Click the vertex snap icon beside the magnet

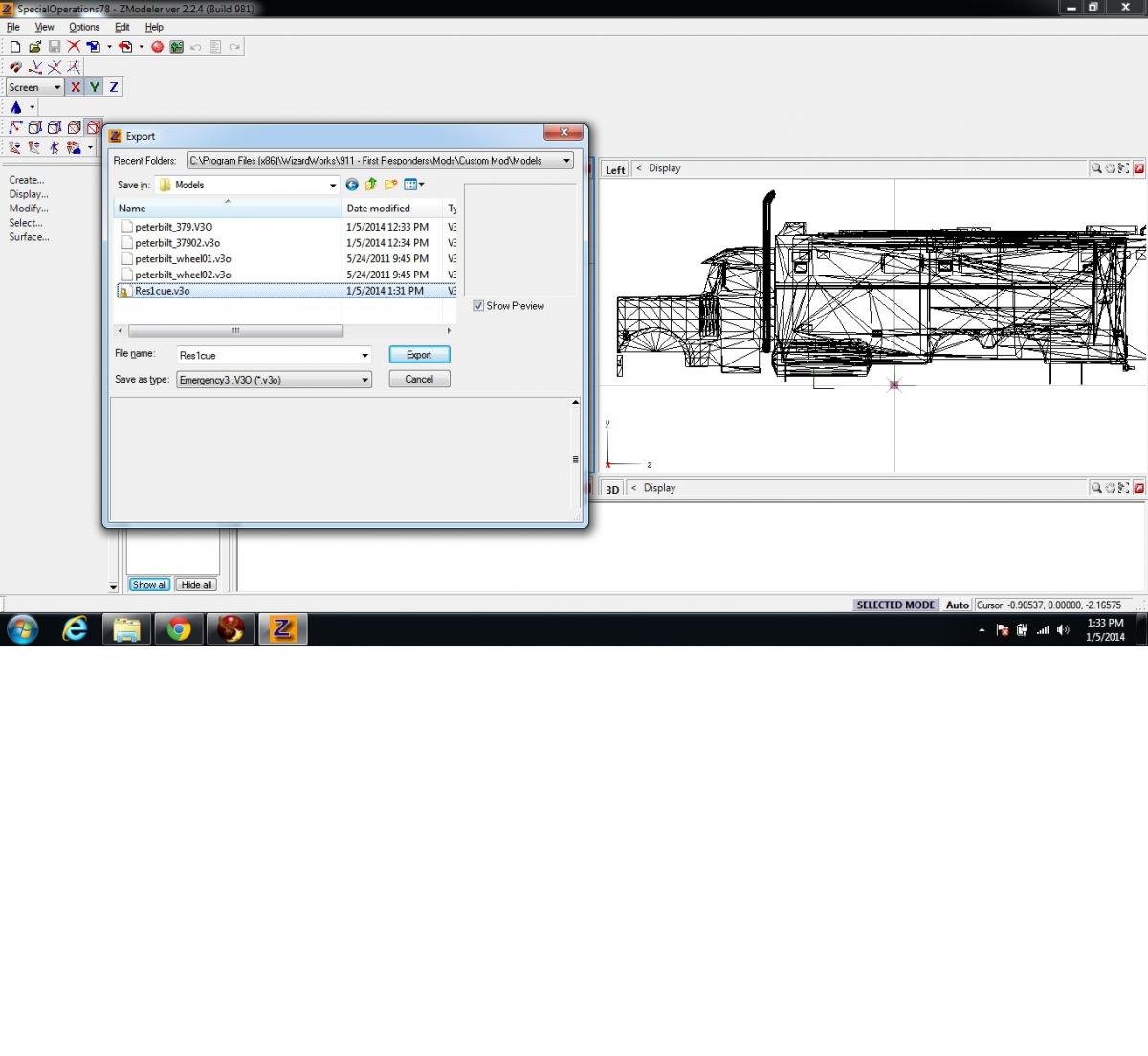click(x=35, y=67)
